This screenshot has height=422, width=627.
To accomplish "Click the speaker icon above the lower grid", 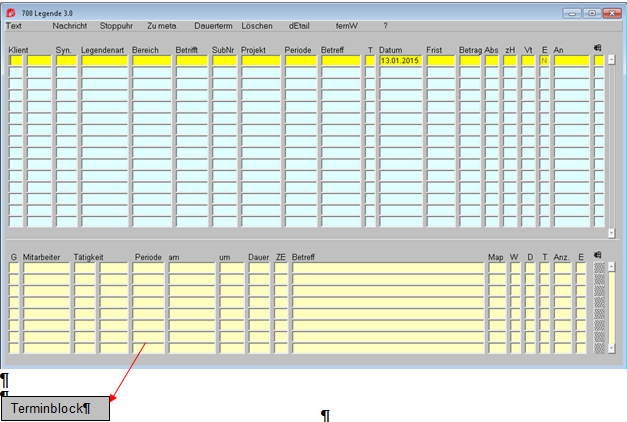I will tap(597, 256).
